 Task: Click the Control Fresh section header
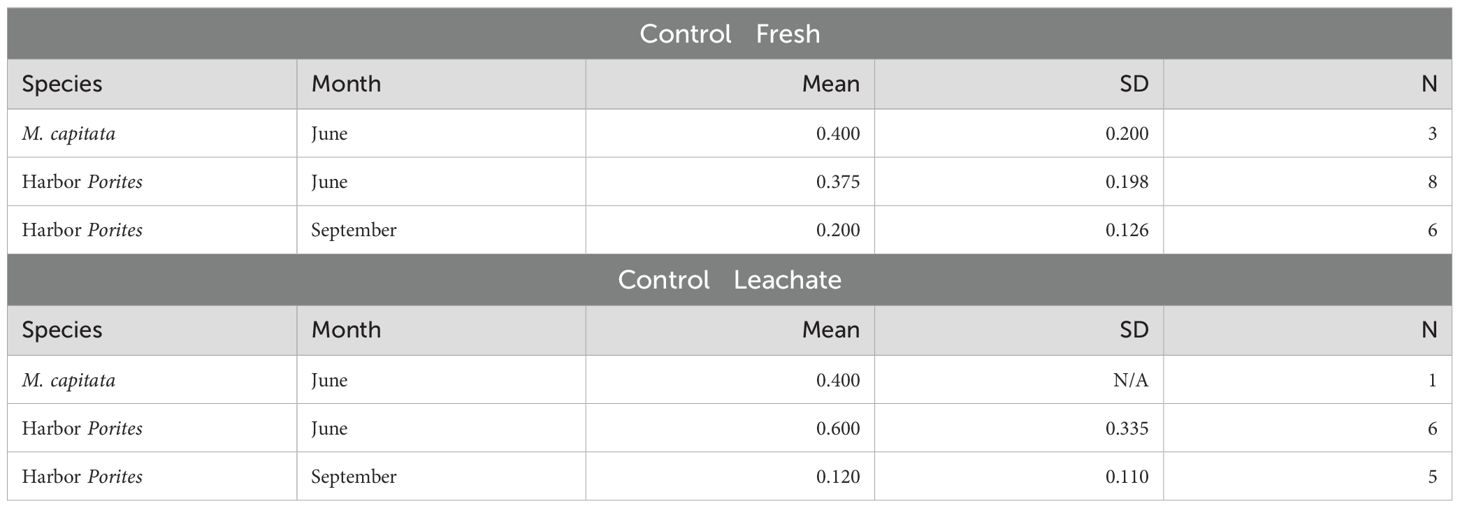(730, 34)
